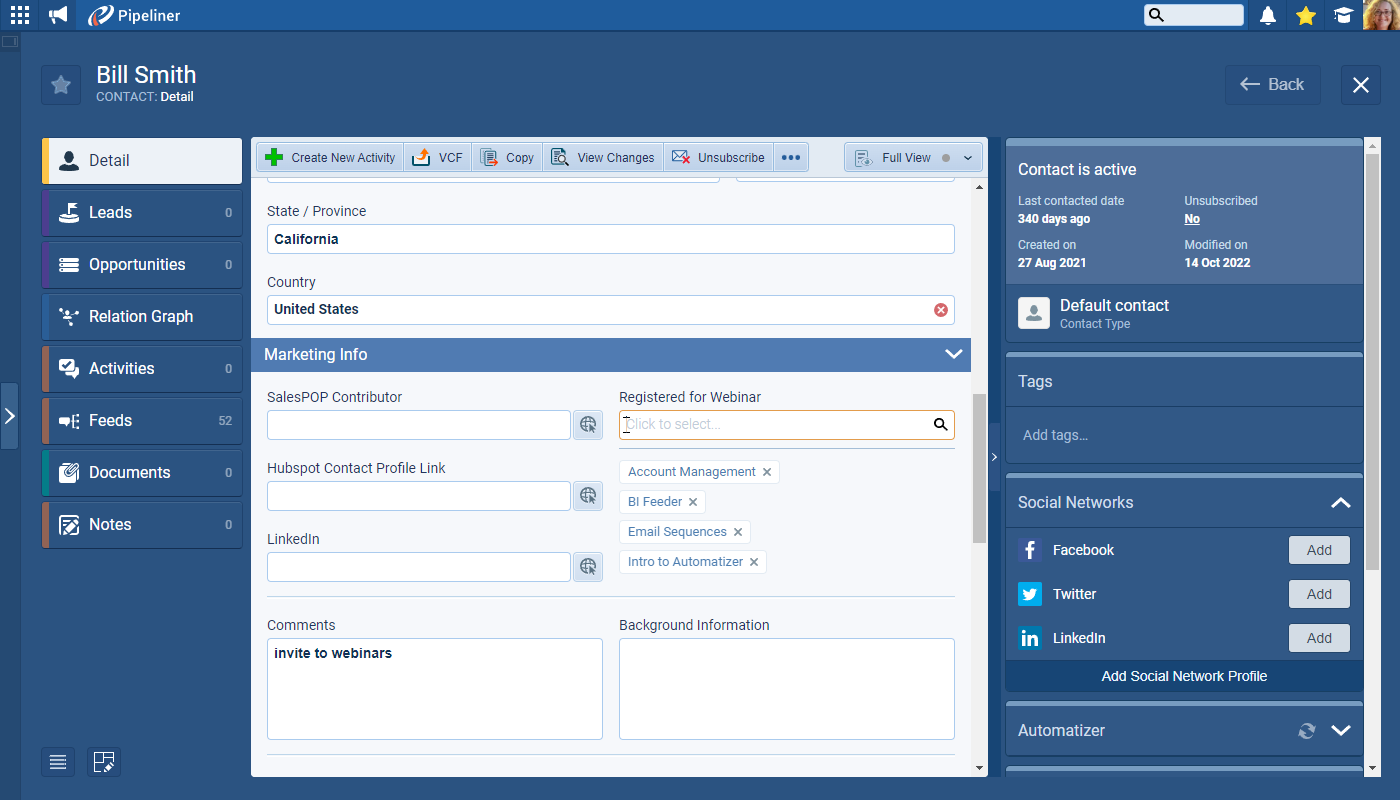
Task: Click the Automatizer refresh icon
Action: coord(1306,731)
